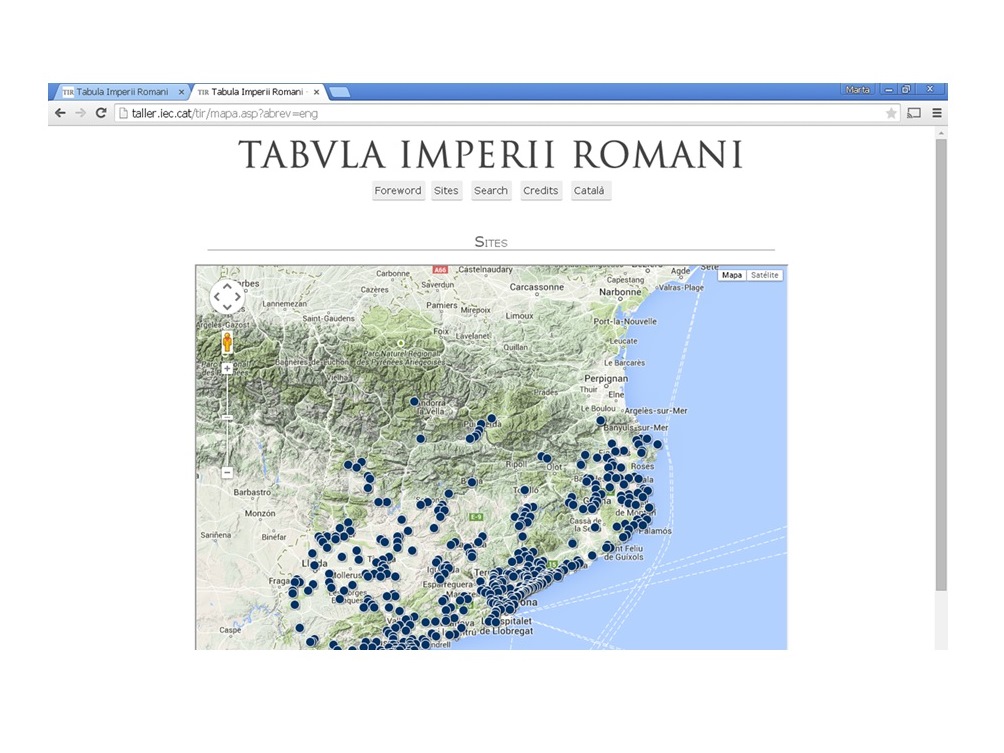Open the Sites navigation item
This screenshot has width=1004, height=753.
coord(446,191)
